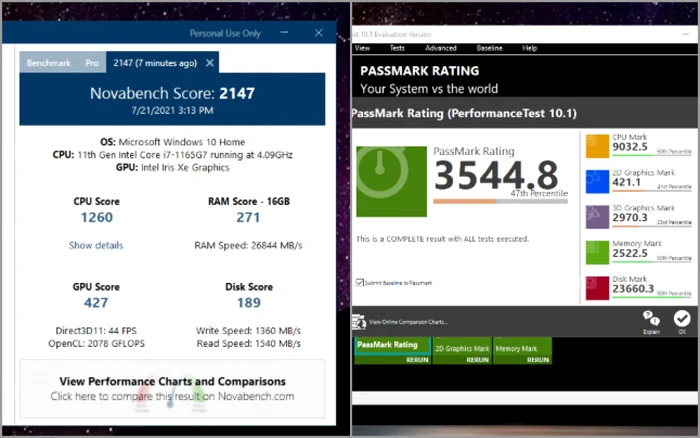The image size is (700, 438).
Task: Click the Disk Score value 189
Action: [249, 303]
